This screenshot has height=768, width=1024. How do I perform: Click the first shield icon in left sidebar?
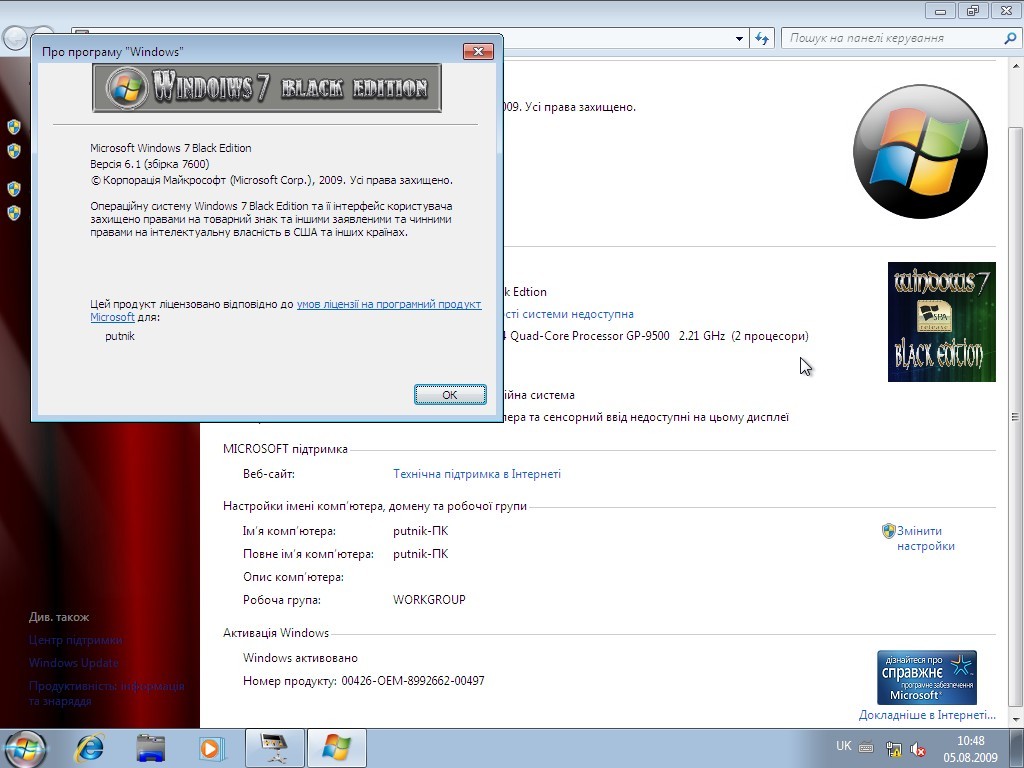click(x=14, y=127)
